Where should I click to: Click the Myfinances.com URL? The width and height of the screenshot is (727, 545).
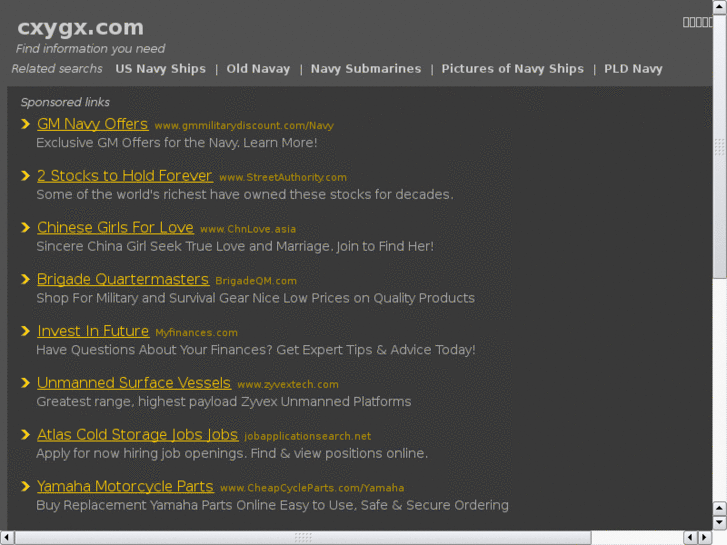[196, 333]
